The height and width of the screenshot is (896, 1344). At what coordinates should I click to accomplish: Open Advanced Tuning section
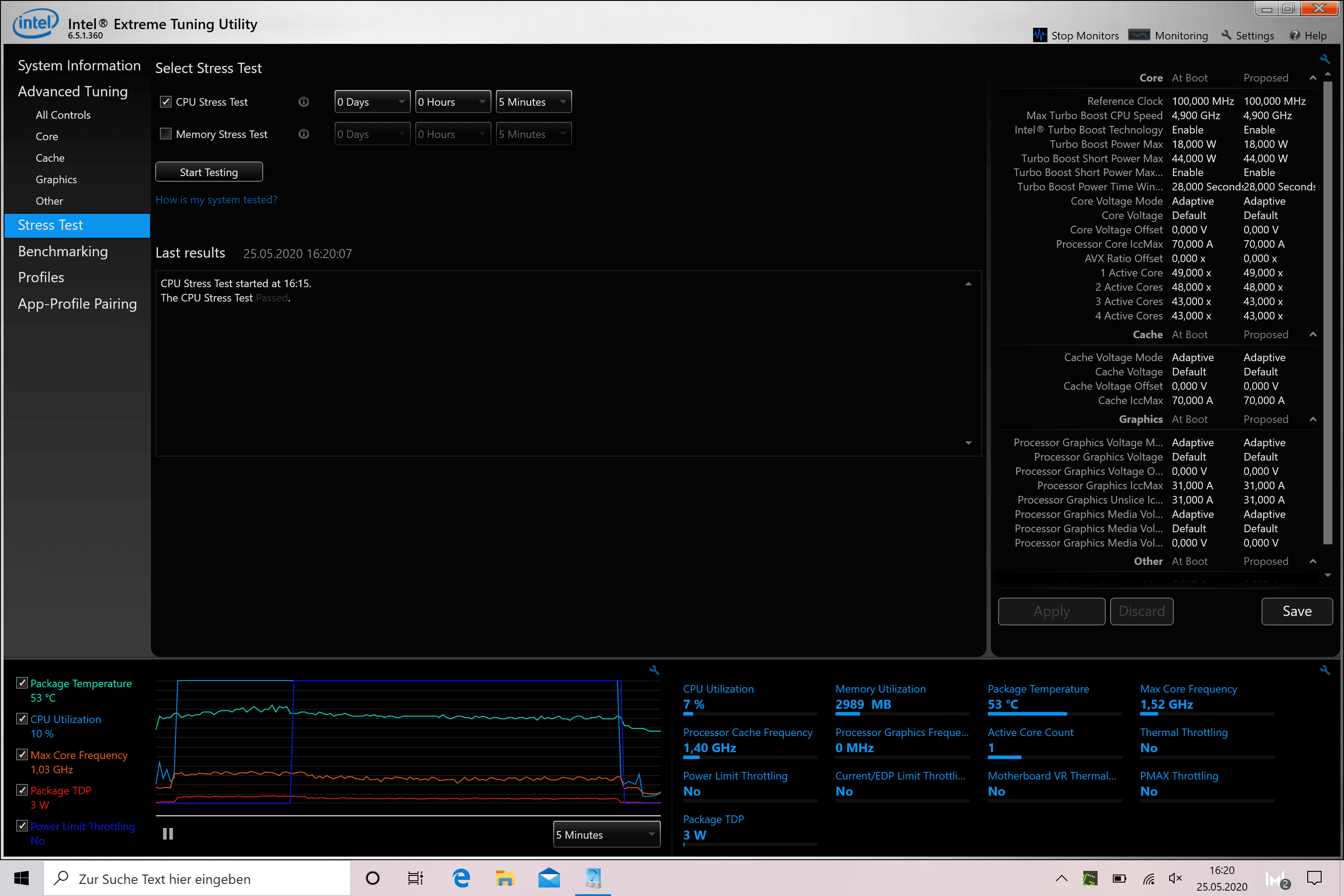73,91
